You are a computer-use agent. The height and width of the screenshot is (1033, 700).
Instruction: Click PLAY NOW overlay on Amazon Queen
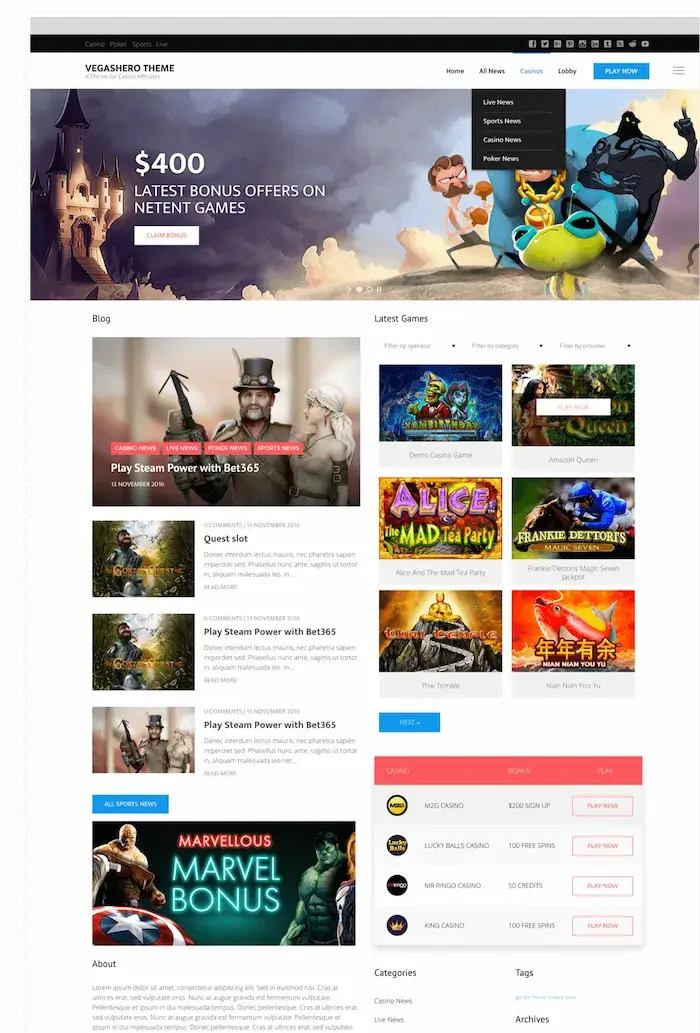coord(573,407)
